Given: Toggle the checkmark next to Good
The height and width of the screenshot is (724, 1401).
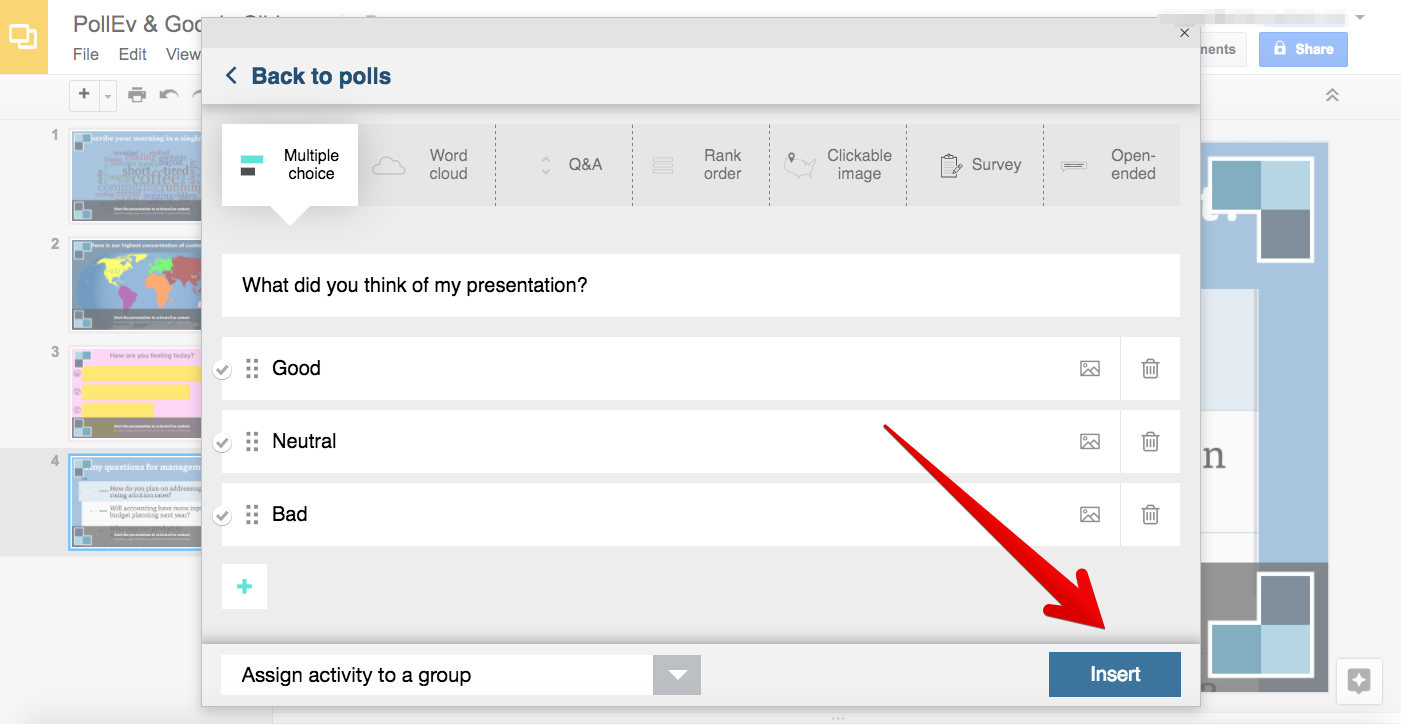Looking at the screenshot, I should pos(222,368).
